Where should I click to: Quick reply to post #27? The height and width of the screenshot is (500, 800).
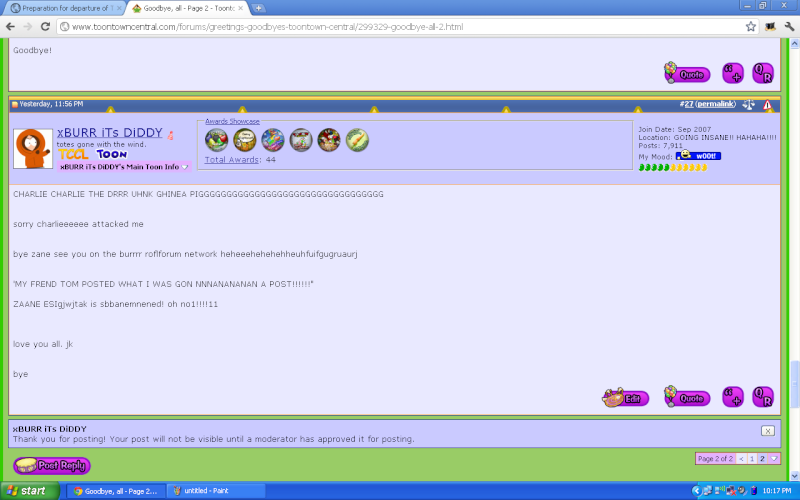pyautogui.click(x=763, y=397)
